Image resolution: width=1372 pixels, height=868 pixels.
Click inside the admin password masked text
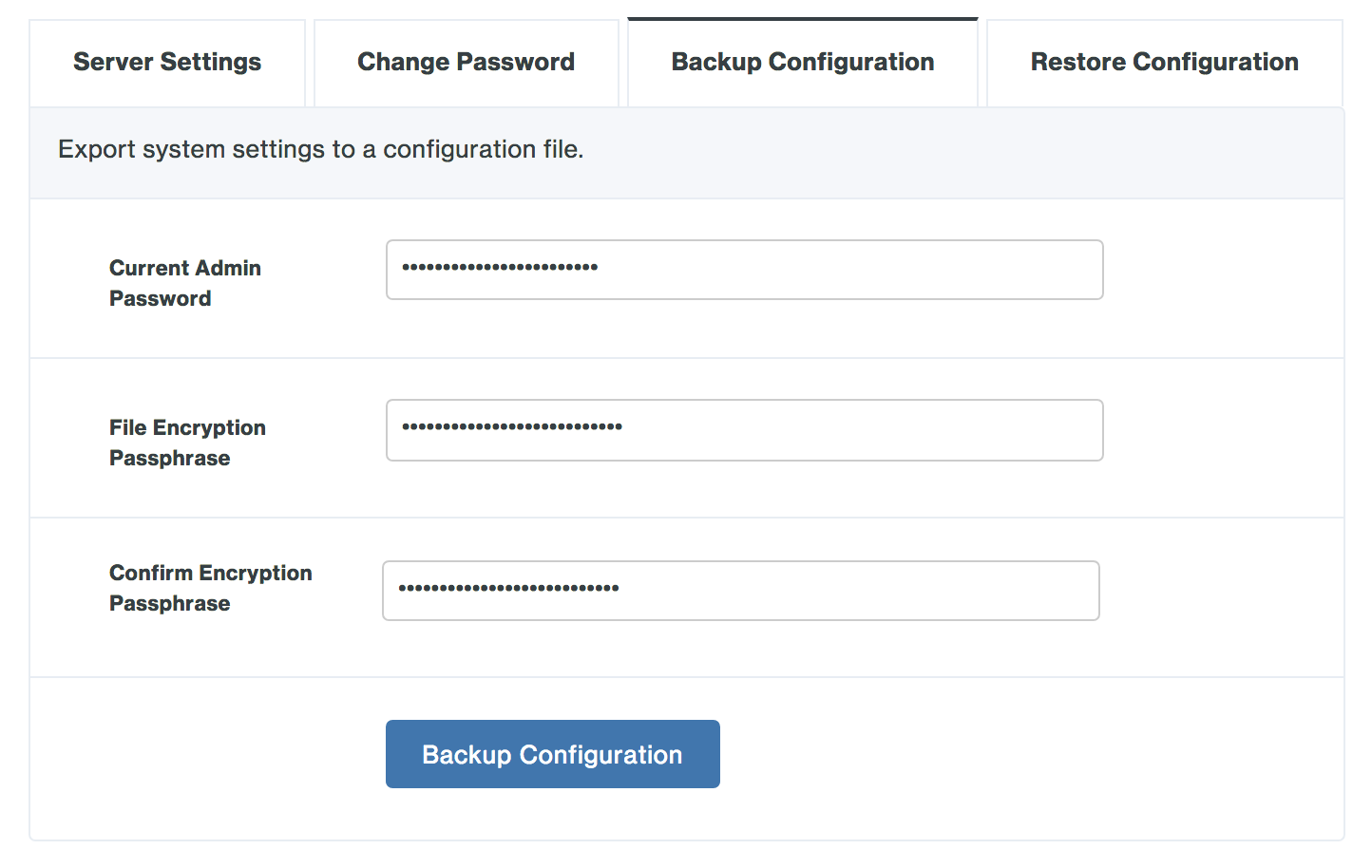(501, 269)
